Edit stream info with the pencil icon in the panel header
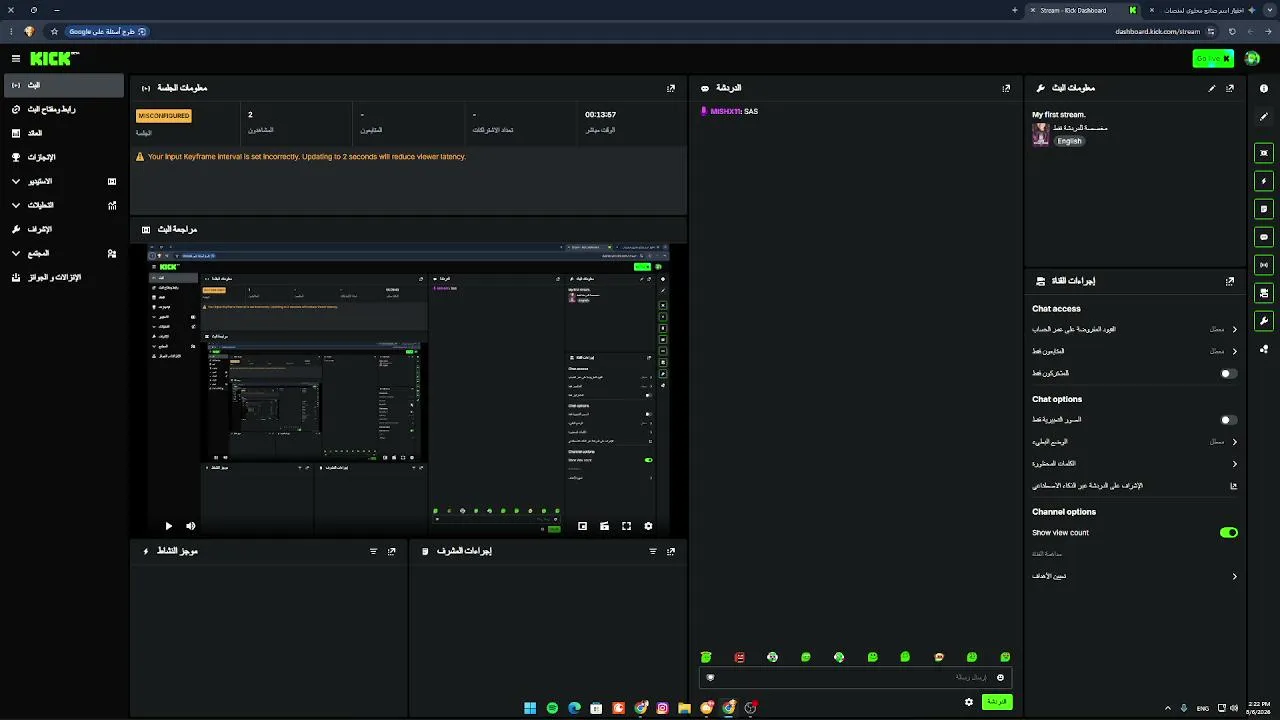The width and height of the screenshot is (1280, 720). coord(1212,88)
